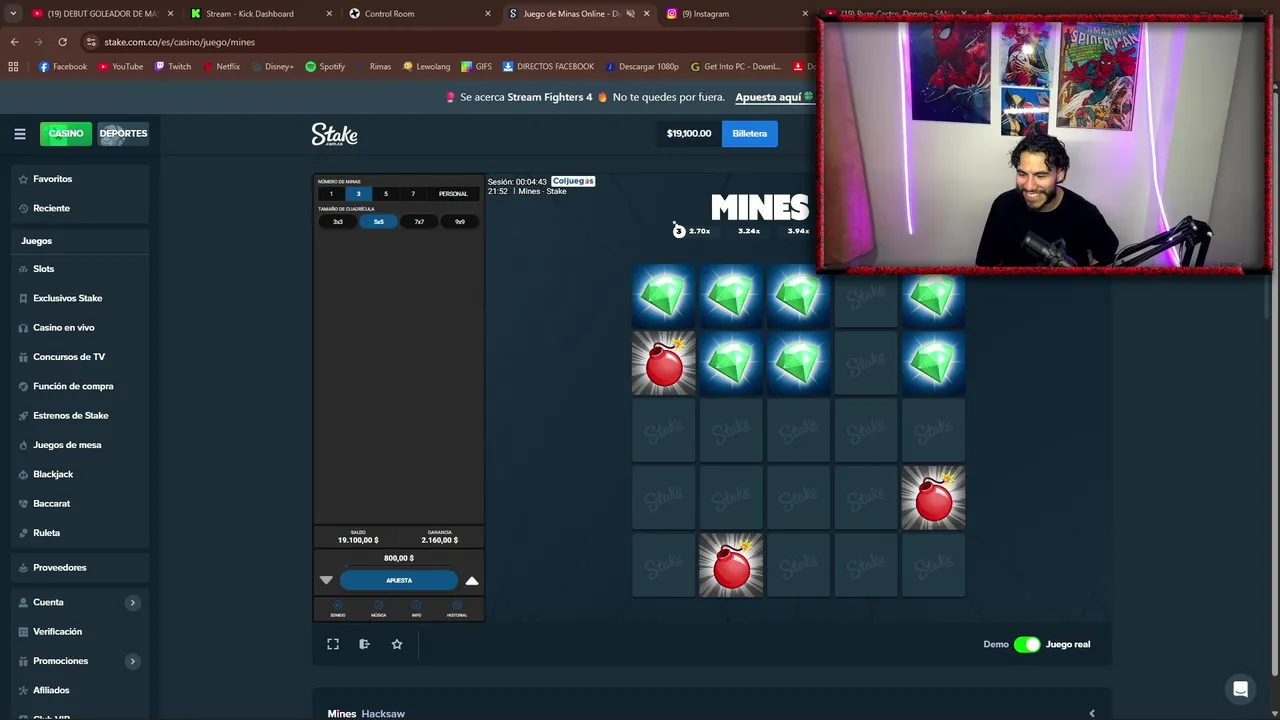Open Ruleta in the sidebar
Viewport: 1280px width, 720px height.
click(x=46, y=533)
